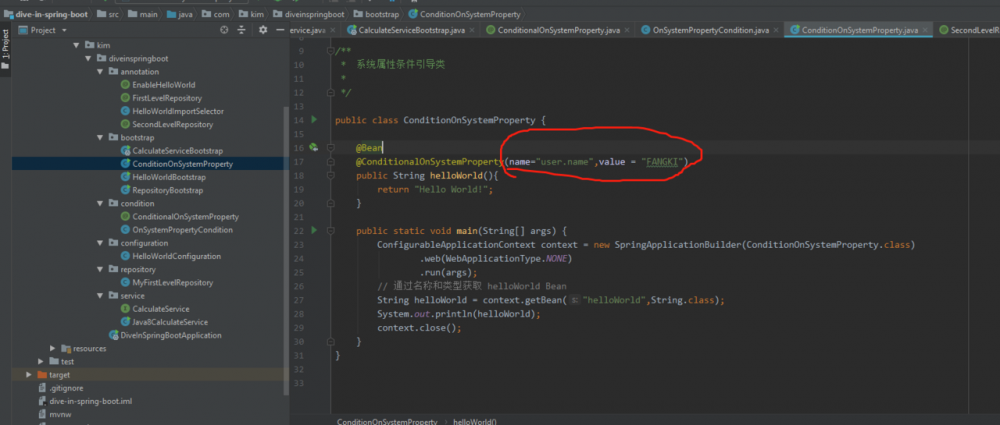Collapse the service package
The image size is (1000, 425).
coord(99,295)
